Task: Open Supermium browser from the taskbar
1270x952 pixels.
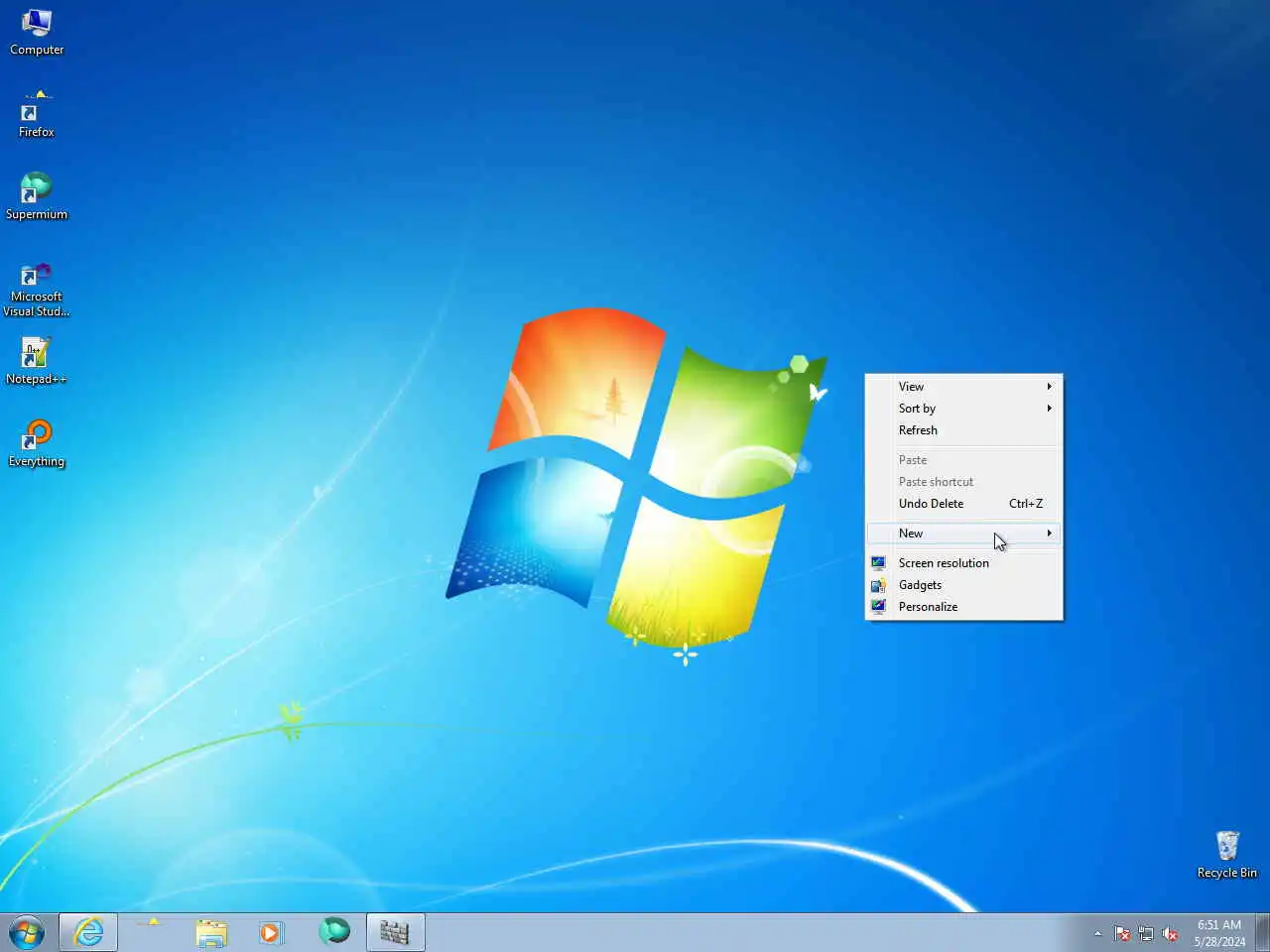Action: (334, 932)
